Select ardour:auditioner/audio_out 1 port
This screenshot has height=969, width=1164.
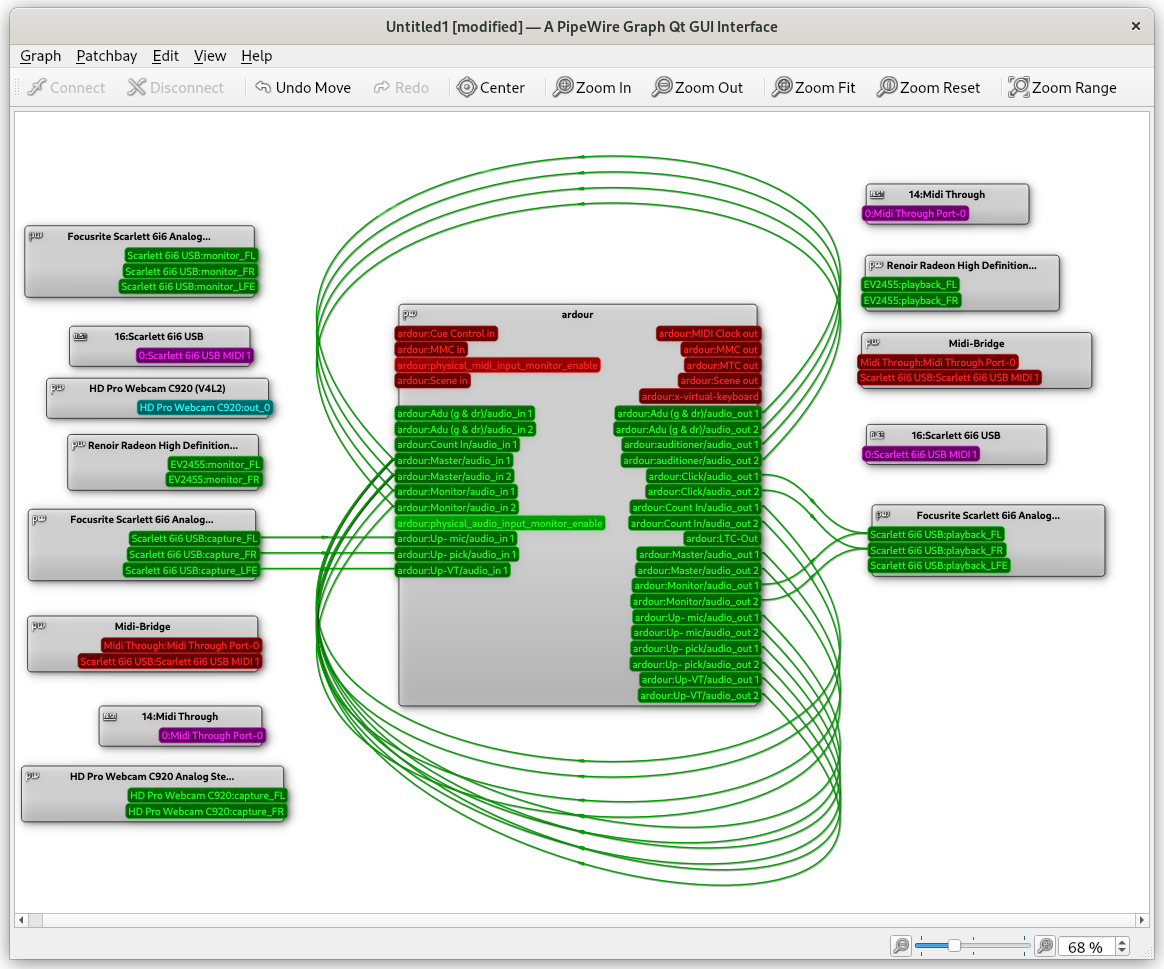pyautogui.click(x=691, y=445)
